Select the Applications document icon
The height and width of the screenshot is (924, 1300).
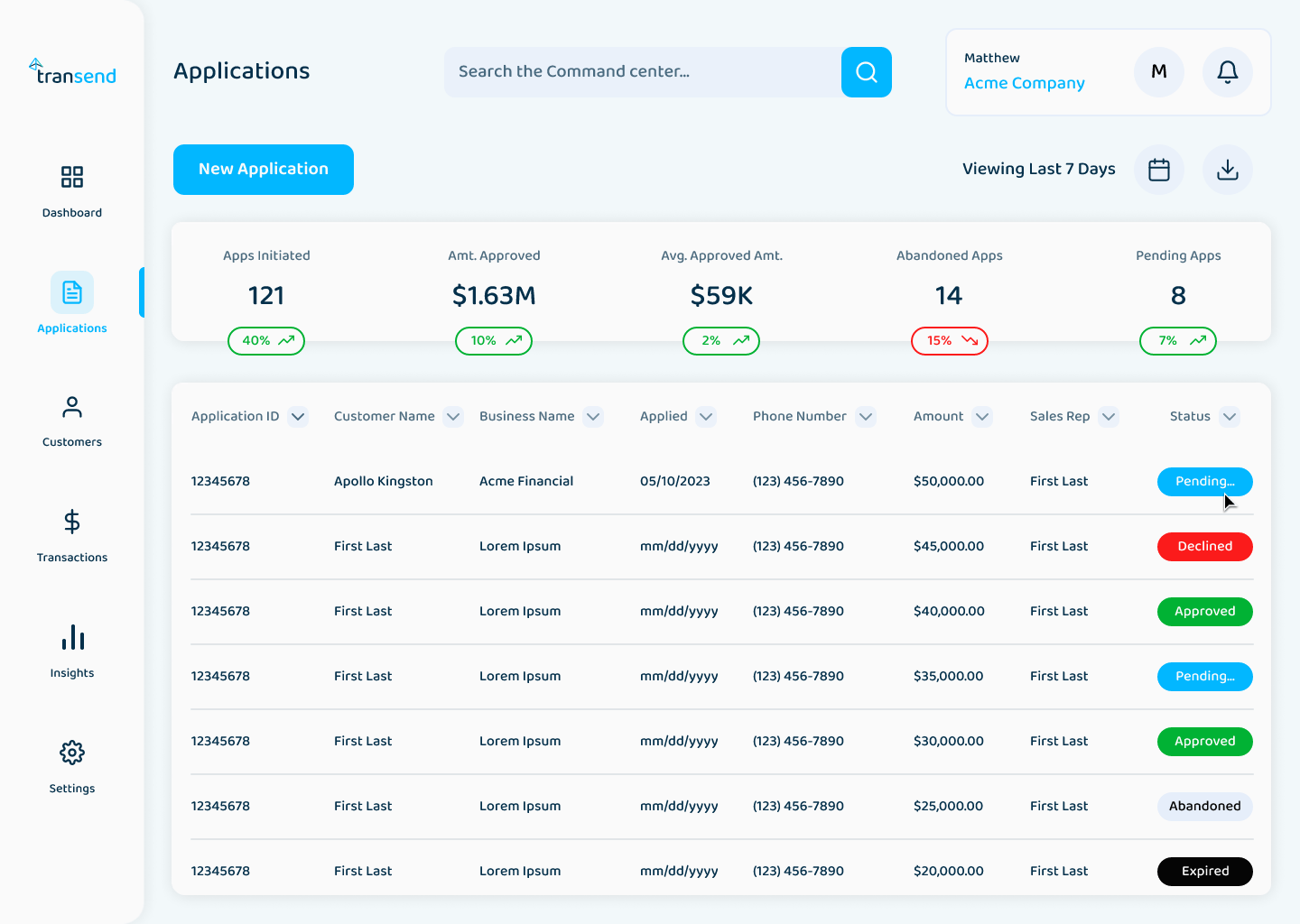click(x=72, y=292)
